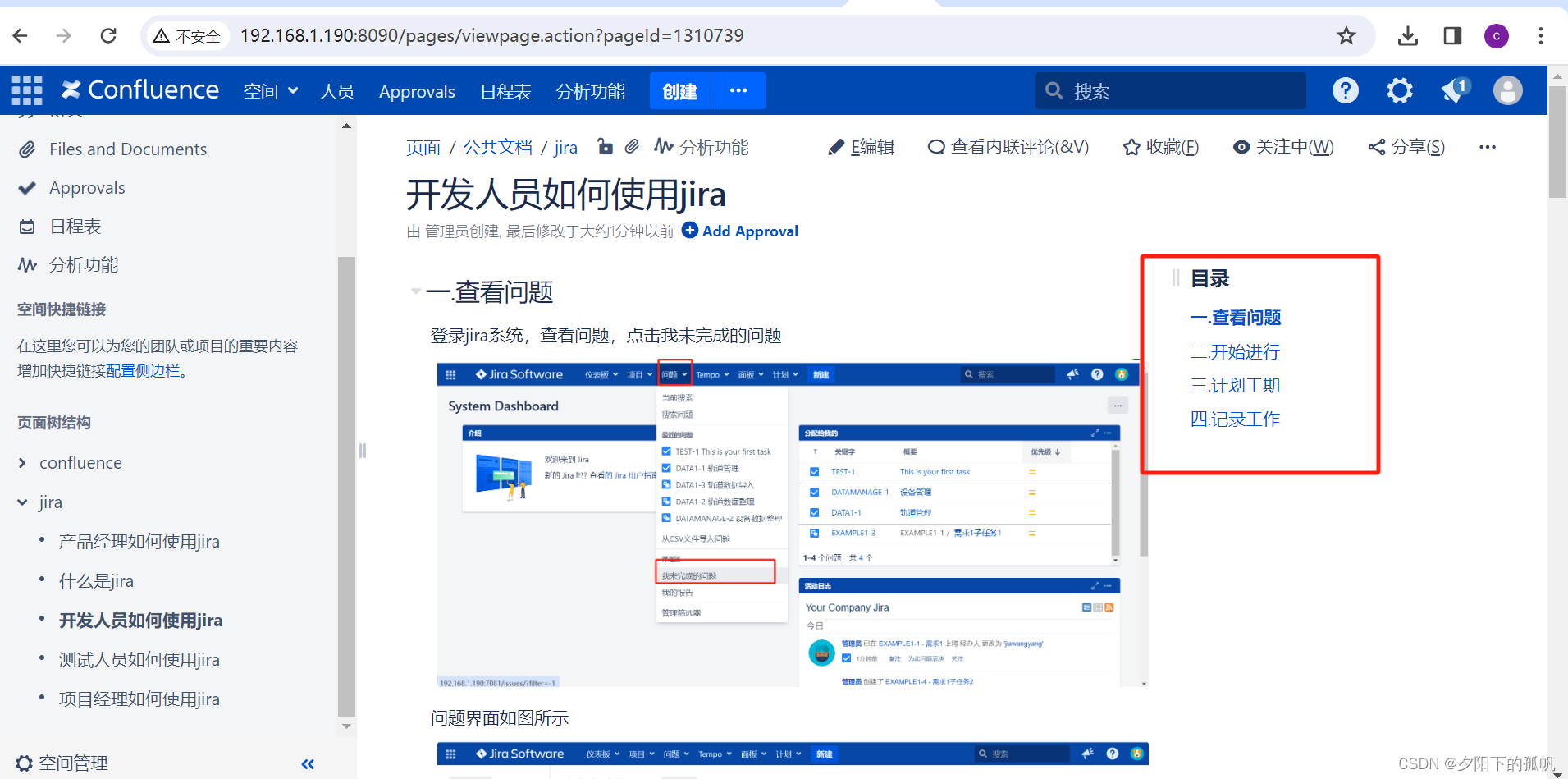
Task: Open 什么是jira page
Action: [x=96, y=581]
